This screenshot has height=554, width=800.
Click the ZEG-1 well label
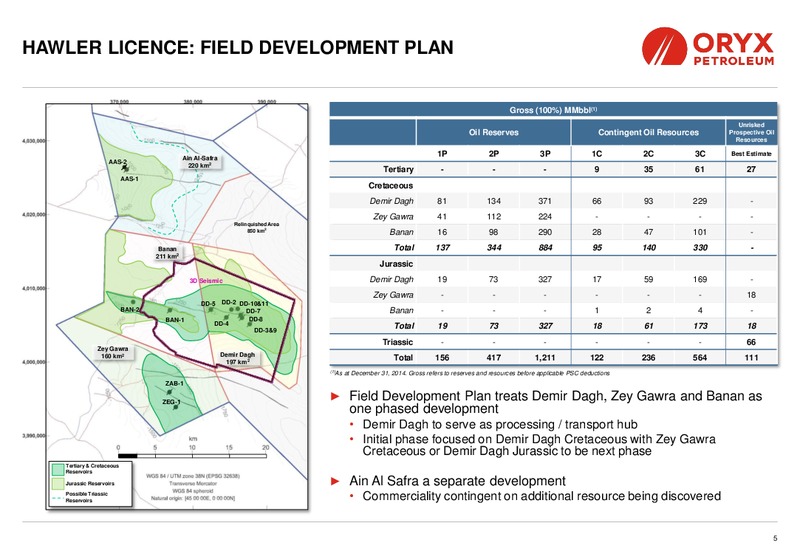coord(171,402)
